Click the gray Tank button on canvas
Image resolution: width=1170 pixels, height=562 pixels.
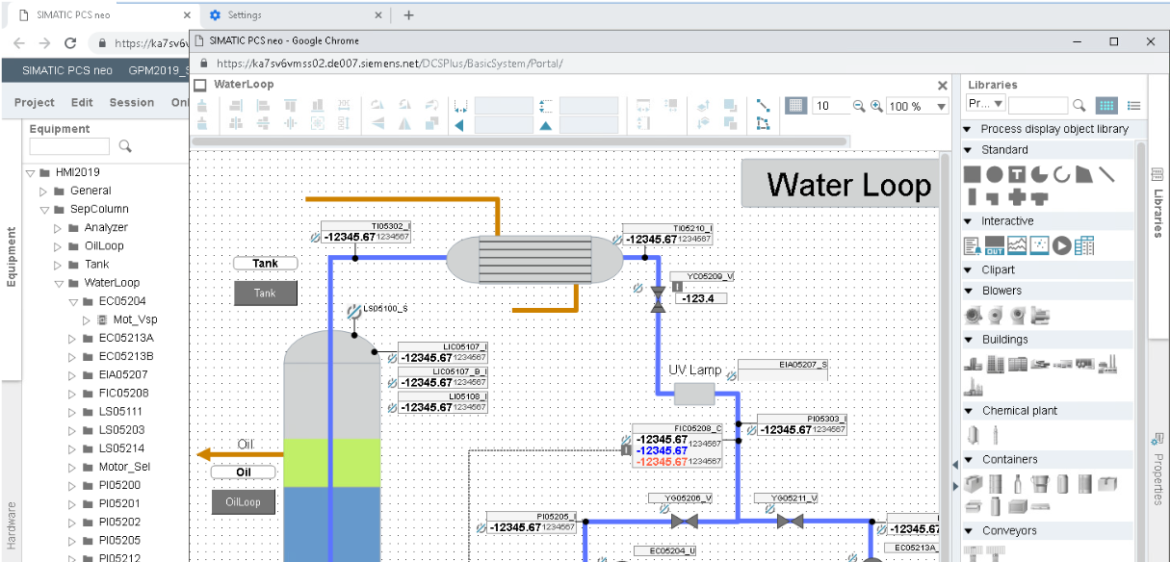tap(265, 293)
